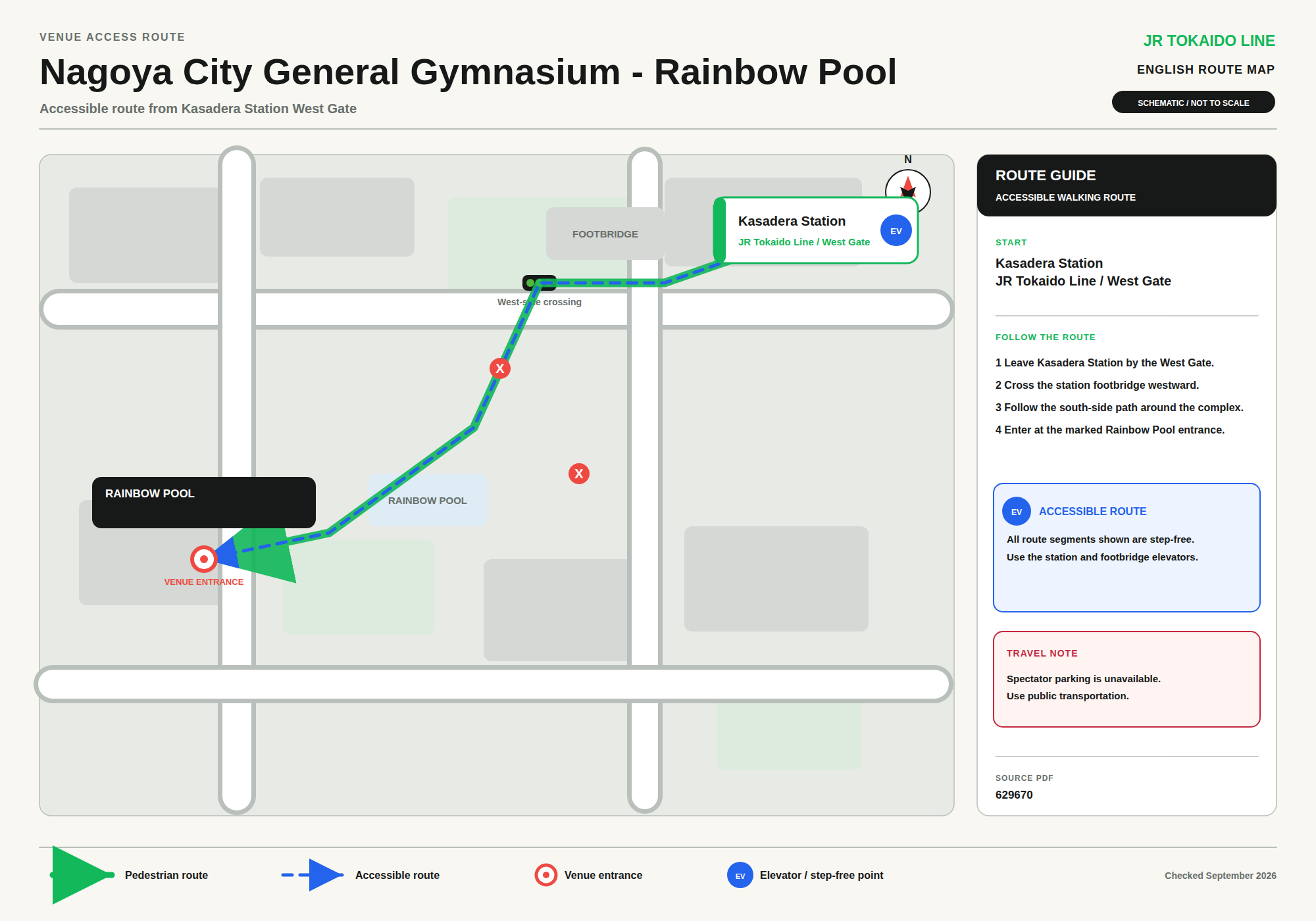Click the Spectator parking is unavailable text
Screen dimensions: 1316x921
point(1084,679)
